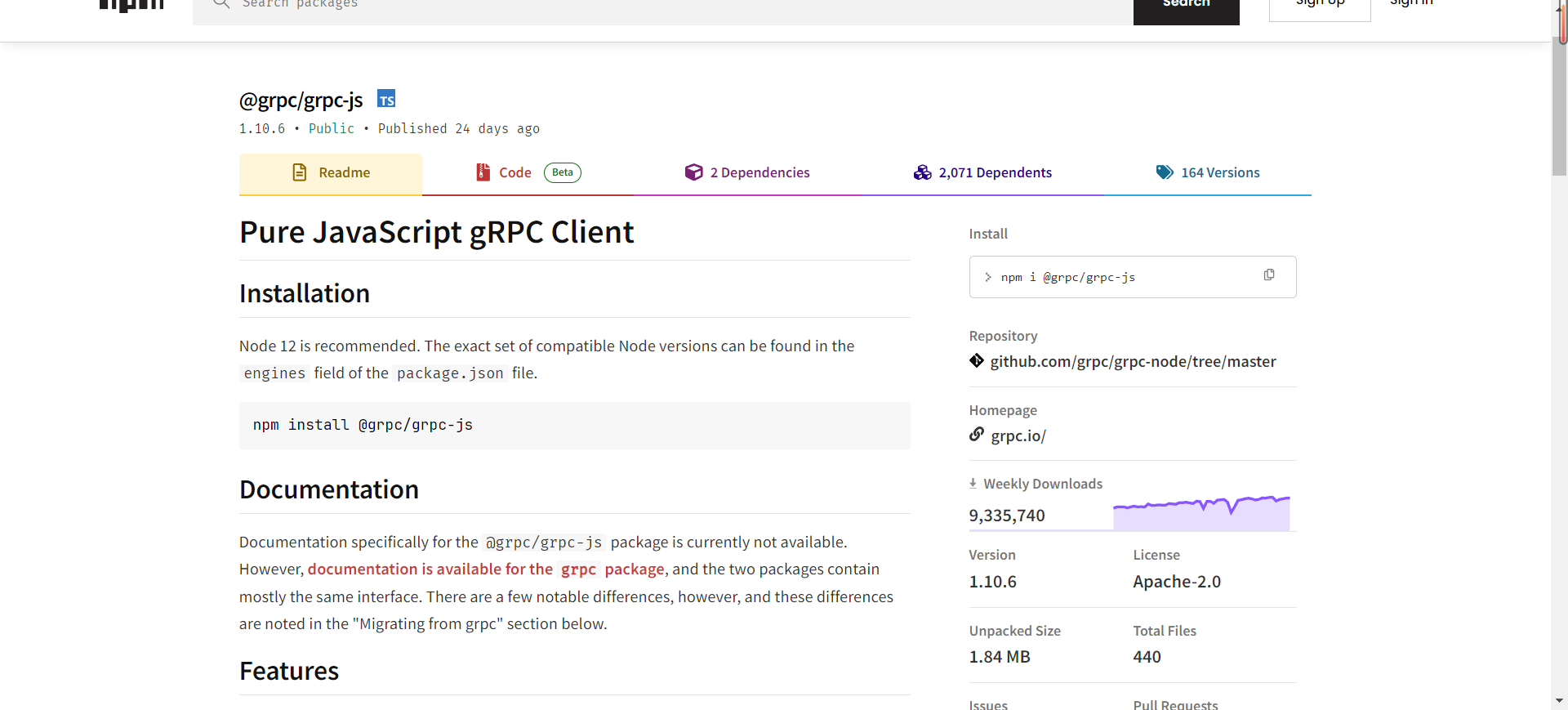Click the magnifier icon in search bar
1568x710 pixels.
coord(220,4)
